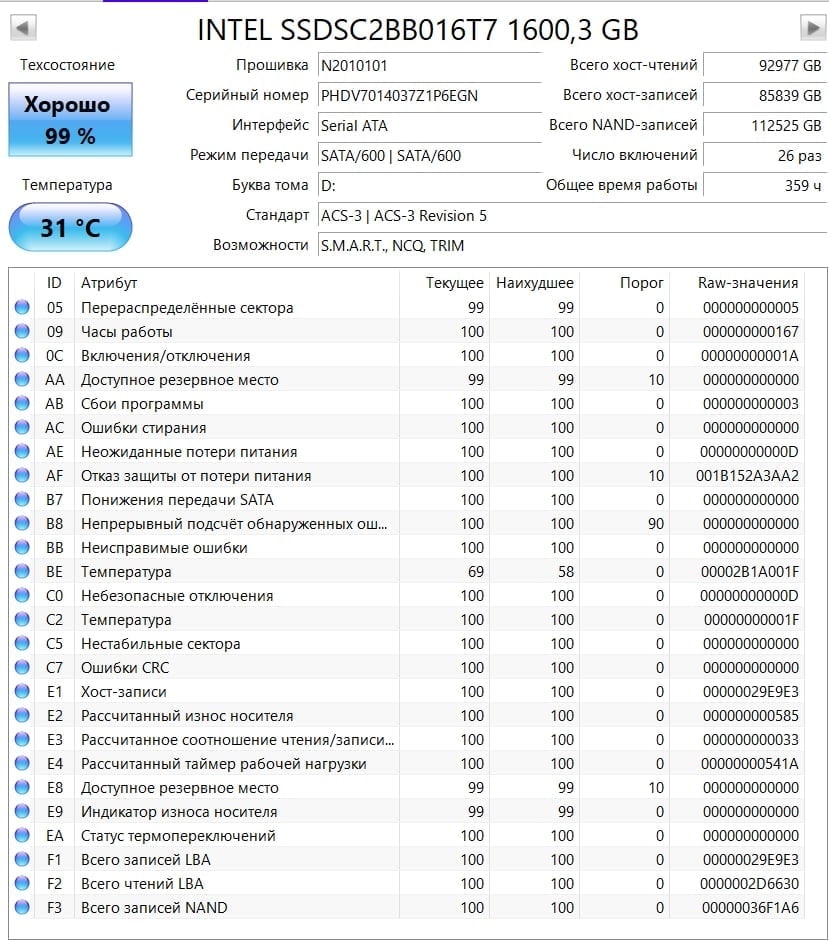This screenshot has height=941, width=829.
Task: Click status dot for attribute E4
Action: [x=22, y=763]
